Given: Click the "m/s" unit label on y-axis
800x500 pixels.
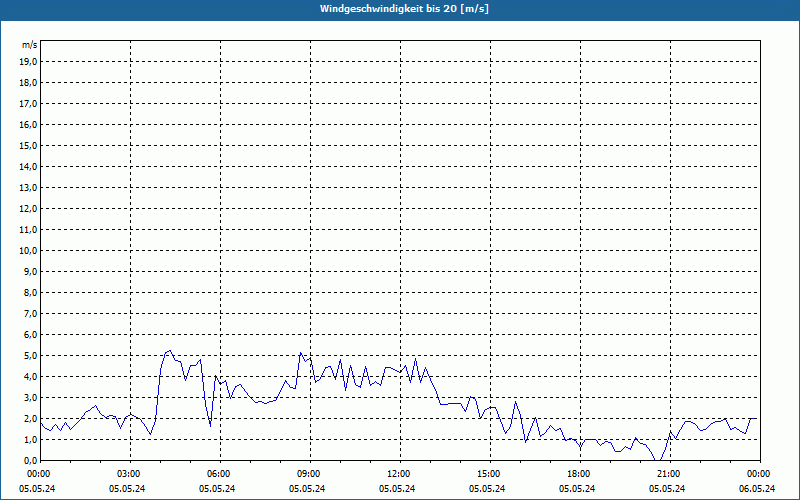Looking at the screenshot, I should tap(30, 45).
